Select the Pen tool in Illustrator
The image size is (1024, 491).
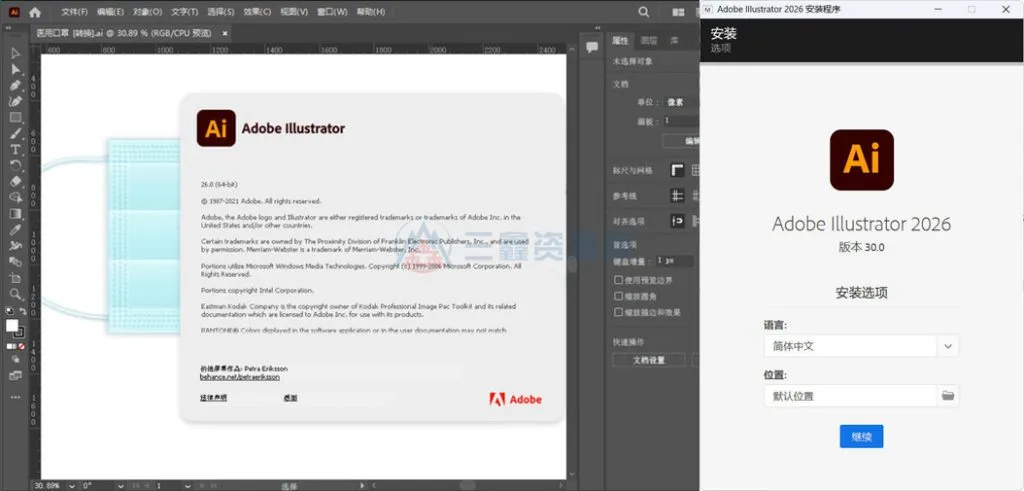(15, 86)
